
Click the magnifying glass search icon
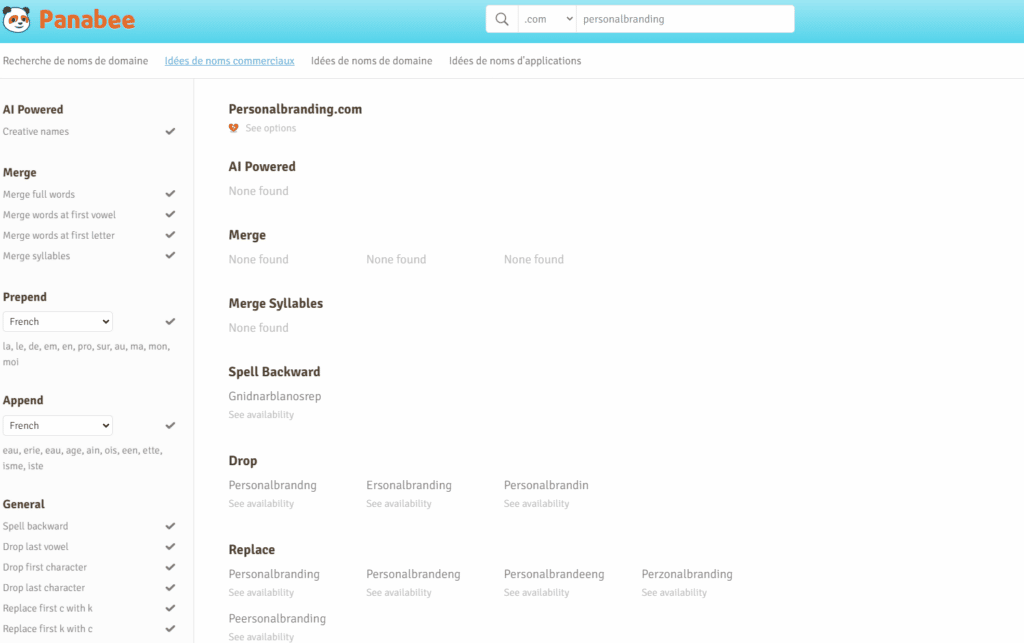(502, 19)
